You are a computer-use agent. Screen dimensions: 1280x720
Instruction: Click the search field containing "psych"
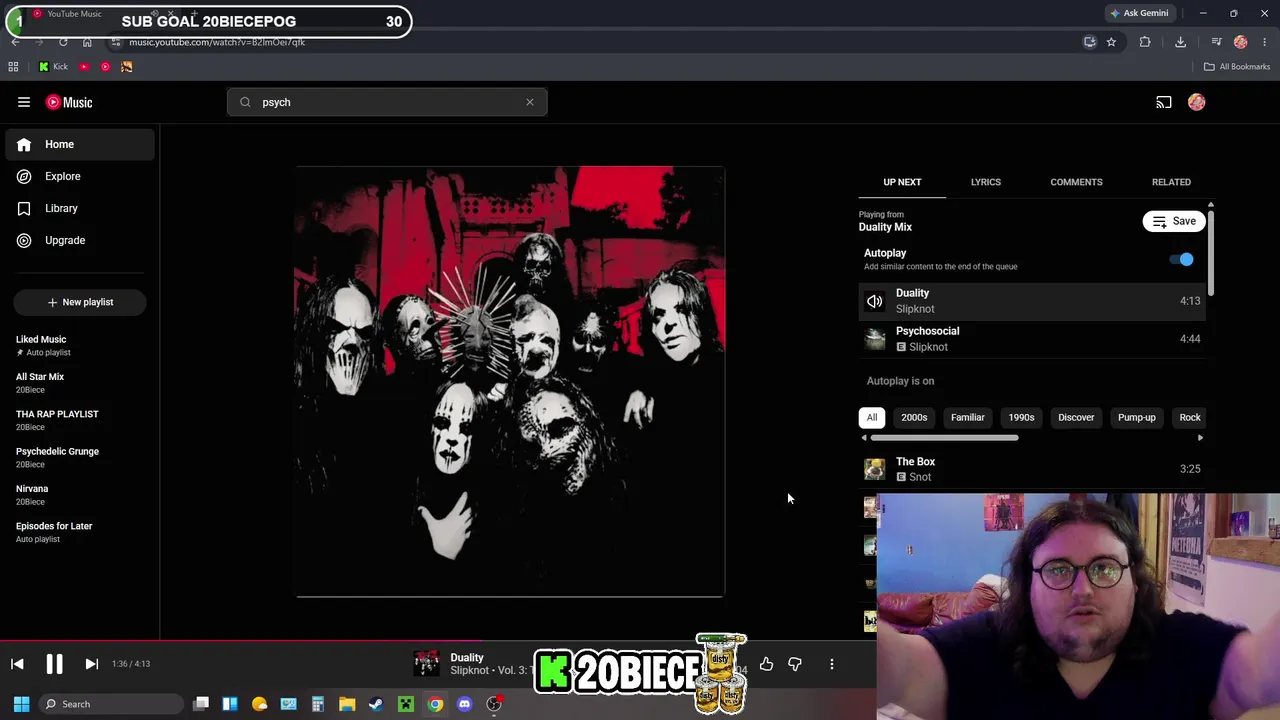pos(387,102)
